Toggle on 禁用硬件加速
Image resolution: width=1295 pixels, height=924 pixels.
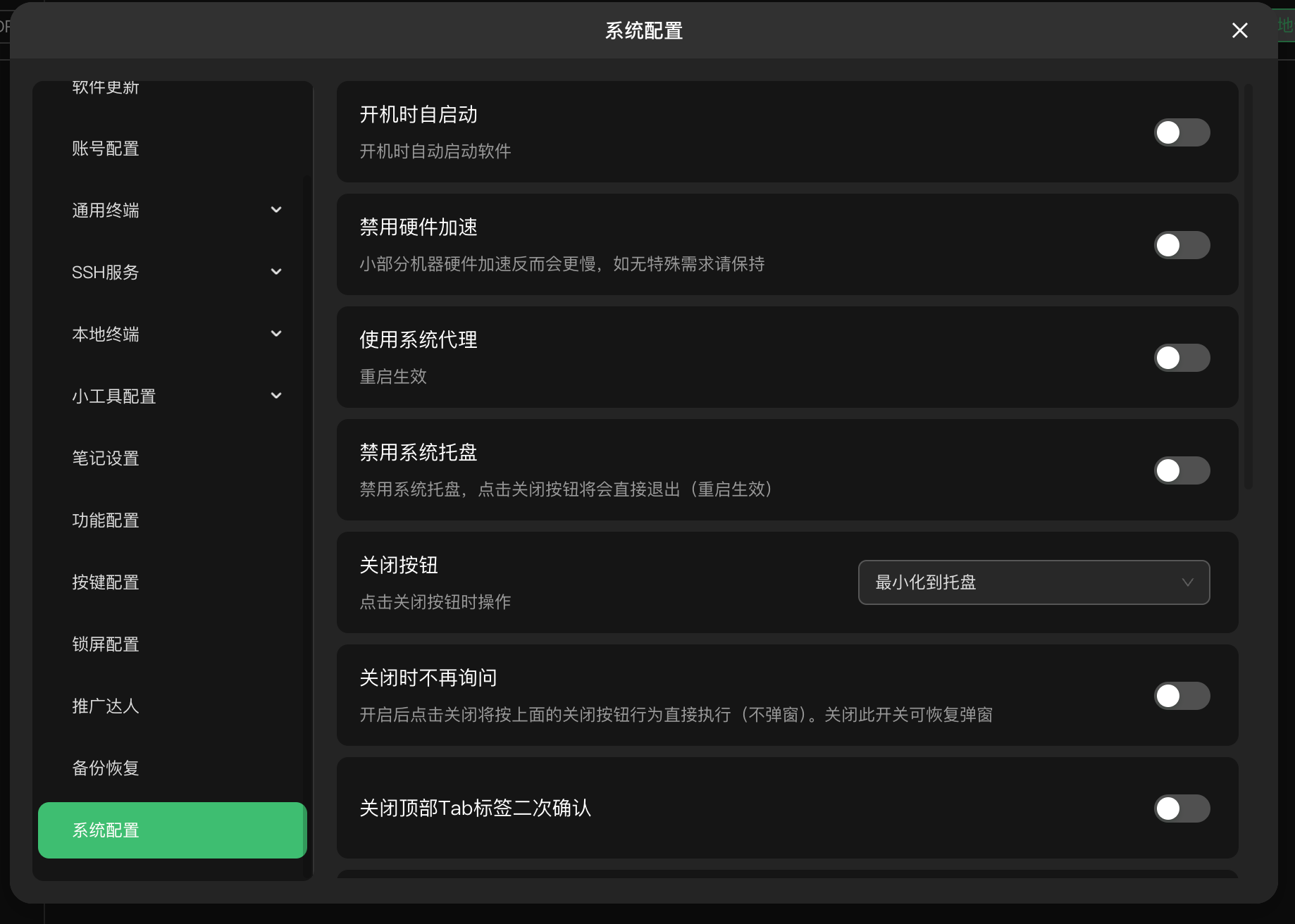(x=1182, y=244)
